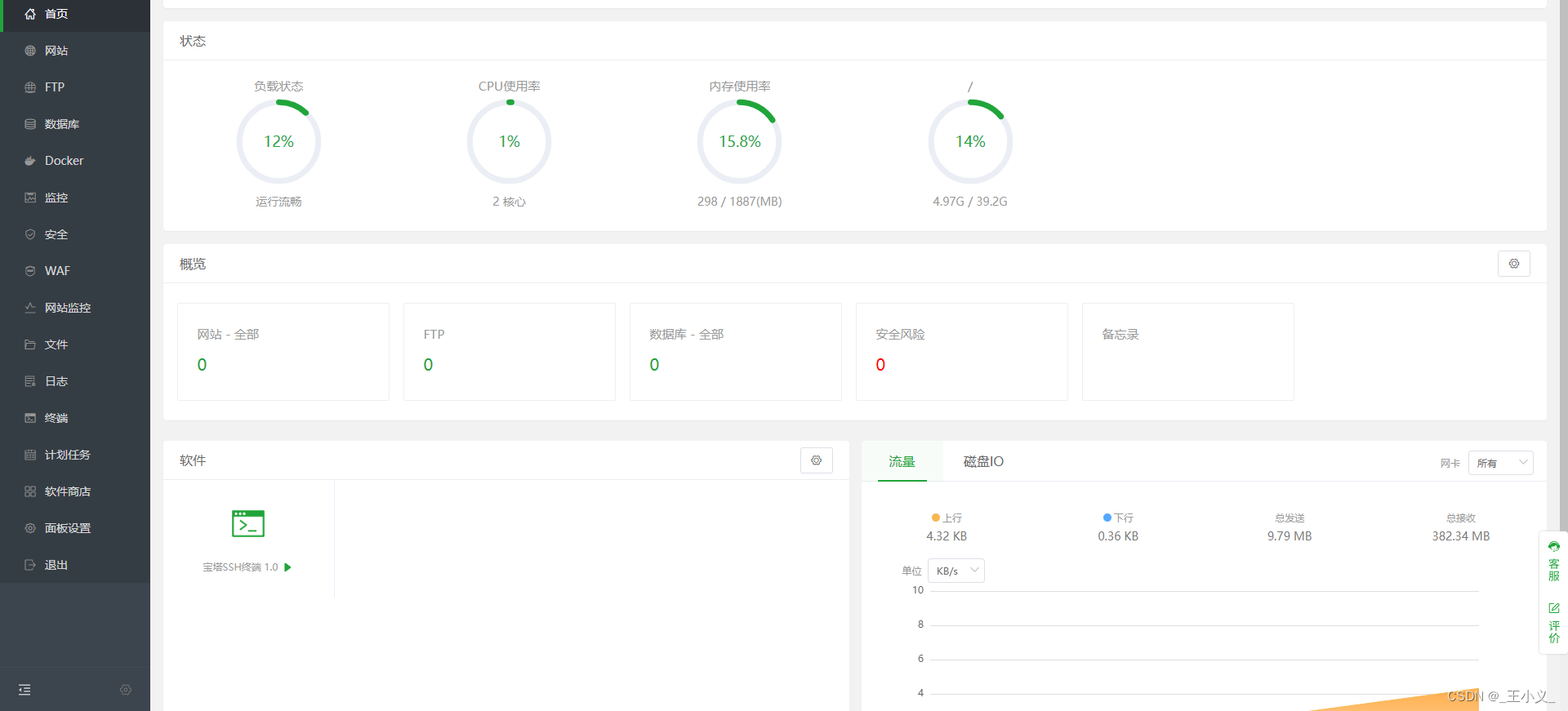
Task: Click the Docker whale icon
Action: pyautogui.click(x=30, y=161)
